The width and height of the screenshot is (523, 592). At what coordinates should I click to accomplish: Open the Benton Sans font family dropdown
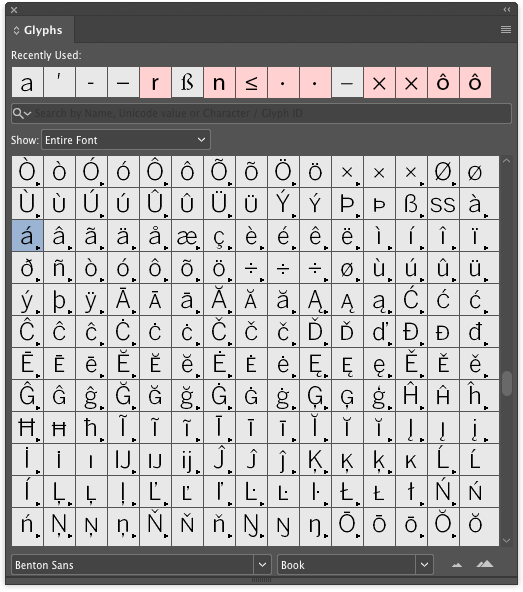click(141, 565)
